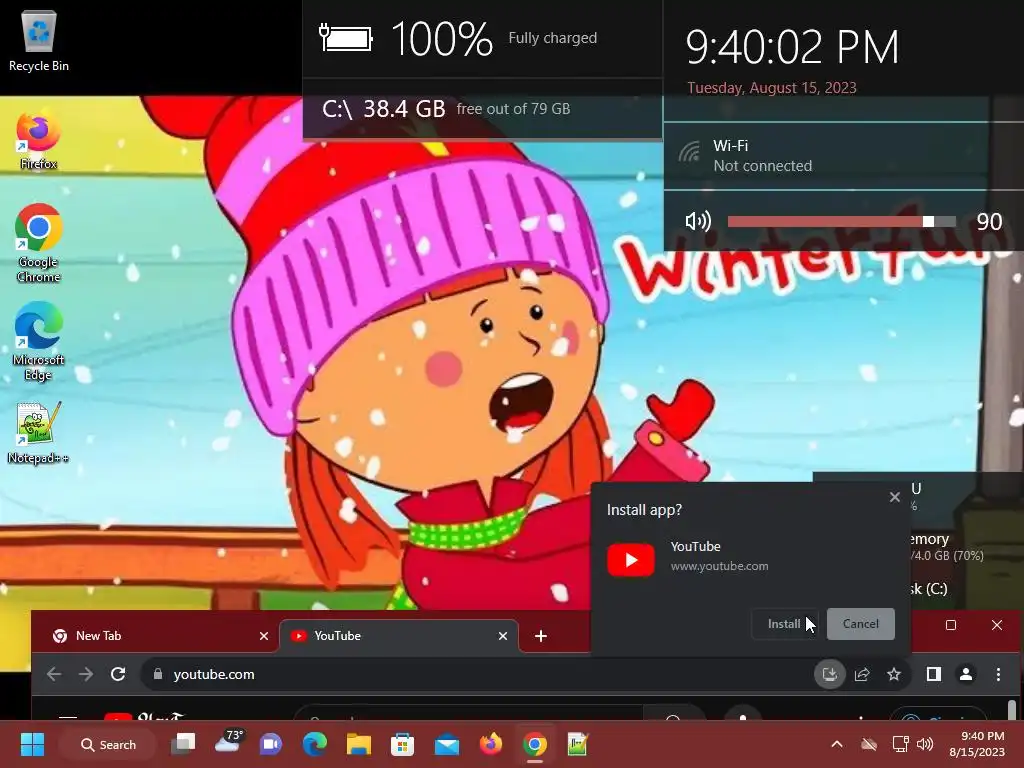Click the 100% Fully charged battery widget
Viewport: 1024px width, 768px height.
482,39
